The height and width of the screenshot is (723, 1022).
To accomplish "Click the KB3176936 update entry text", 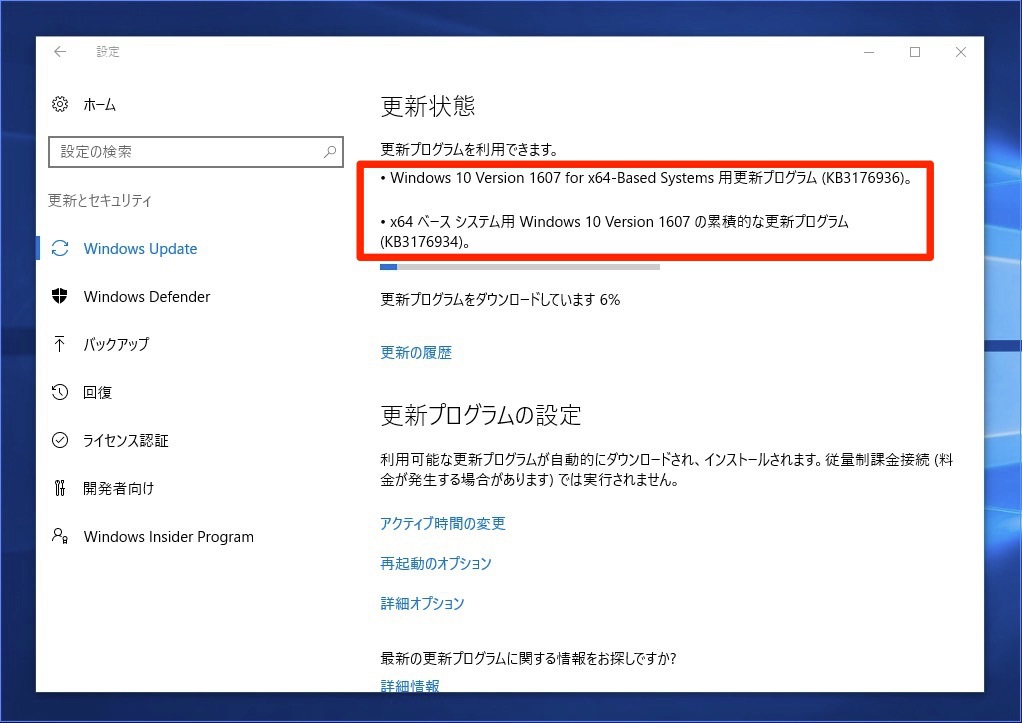I will 647,178.
